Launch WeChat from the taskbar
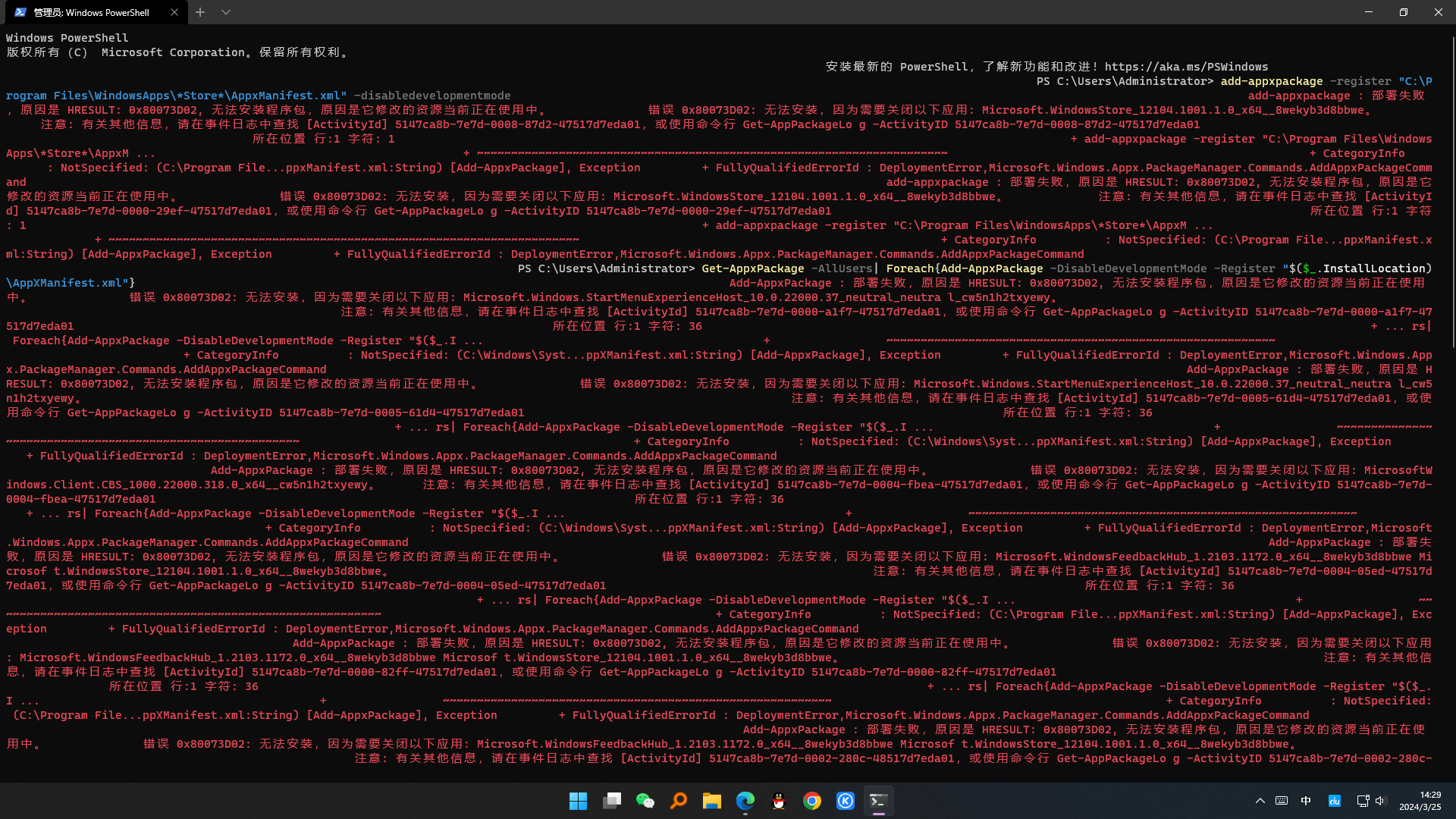 point(645,801)
